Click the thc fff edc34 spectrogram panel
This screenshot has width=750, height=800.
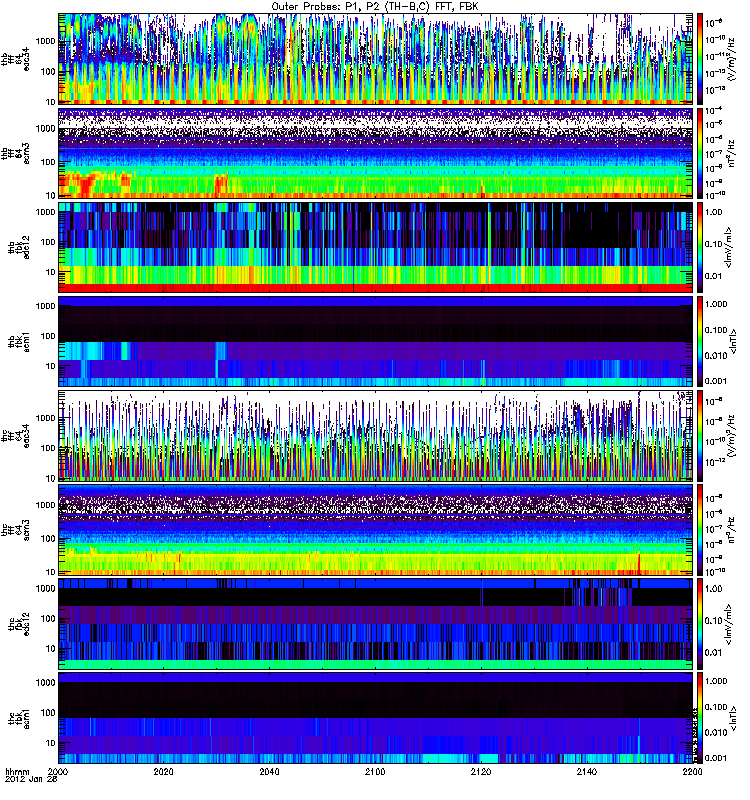coord(375,435)
